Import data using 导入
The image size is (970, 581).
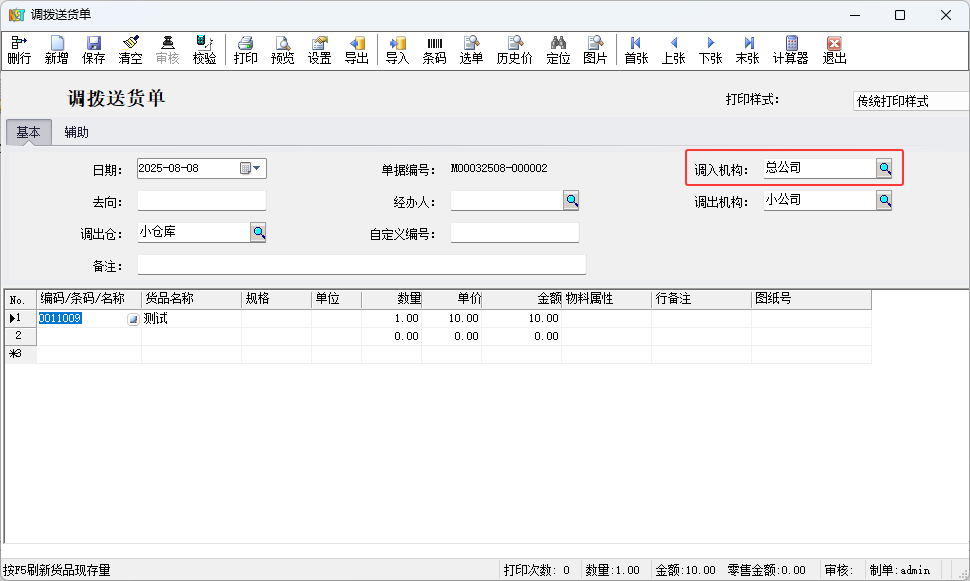click(x=397, y=50)
